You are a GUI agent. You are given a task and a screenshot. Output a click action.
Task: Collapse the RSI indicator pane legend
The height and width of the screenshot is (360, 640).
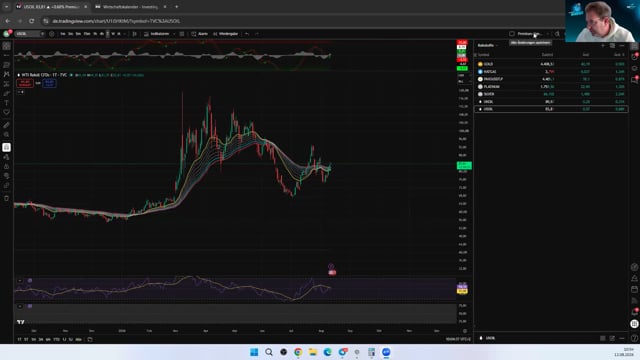tap(20, 281)
